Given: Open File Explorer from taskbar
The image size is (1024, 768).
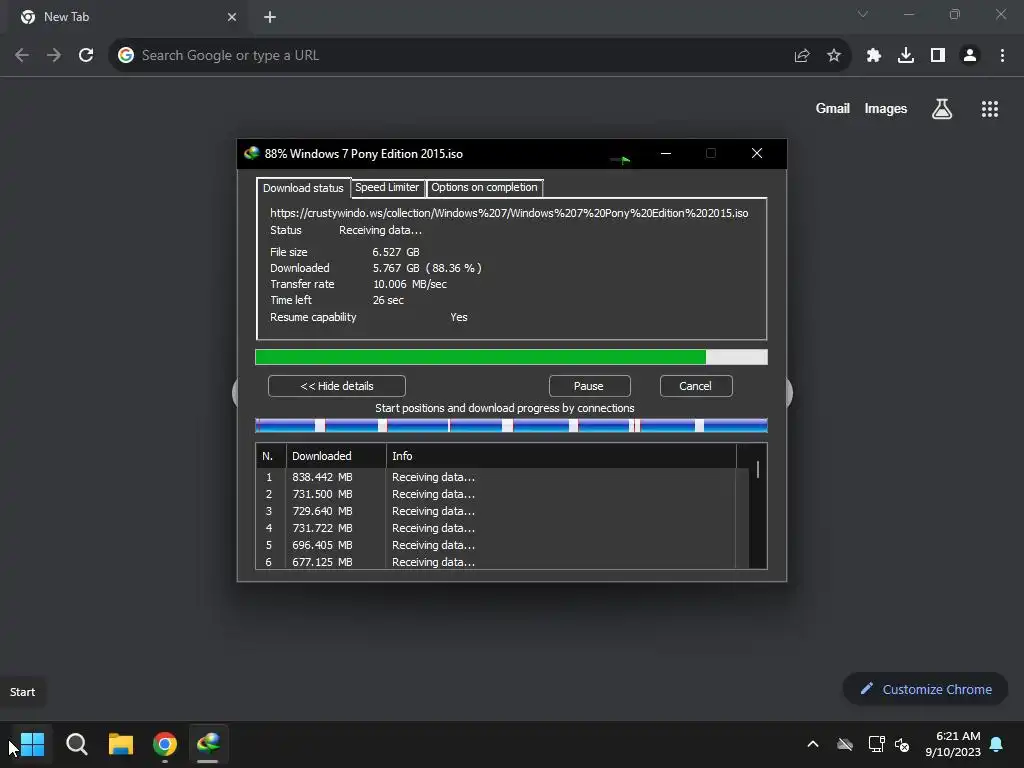Looking at the screenshot, I should (x=121, y=744).
